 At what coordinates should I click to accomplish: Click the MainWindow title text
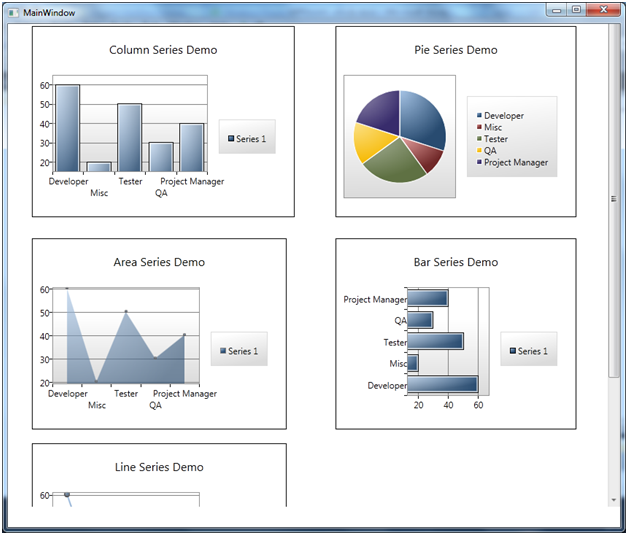point(49,13)
